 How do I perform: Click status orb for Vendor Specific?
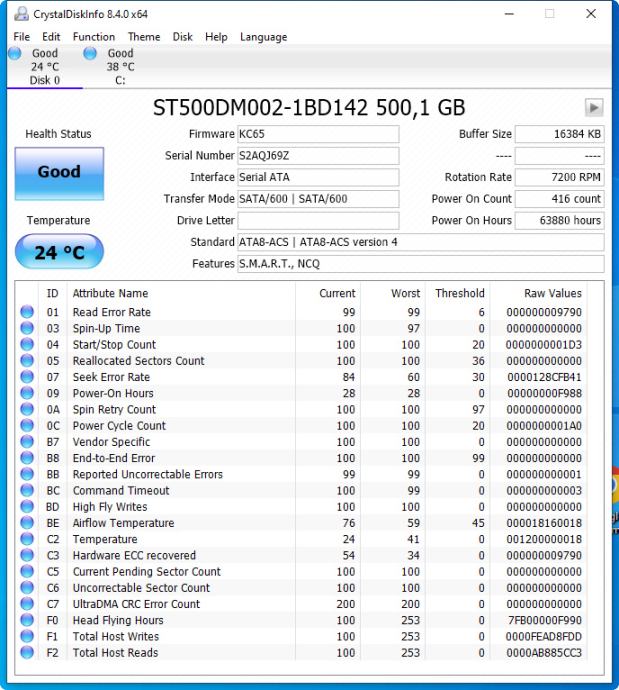click(x=27, y=441)
